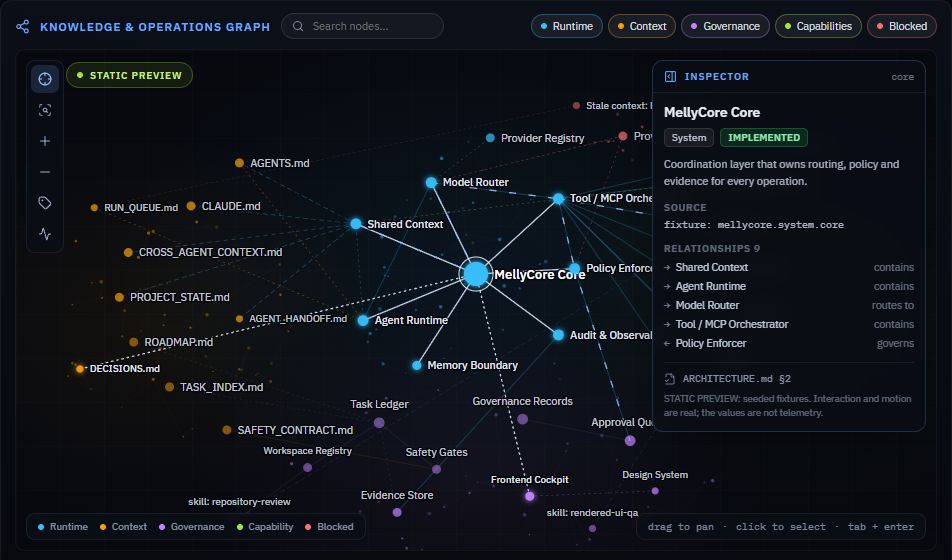Open Policy Enforcer relationship in Inspector
This screenshot has height=560, width=952.
click(789, 343)
